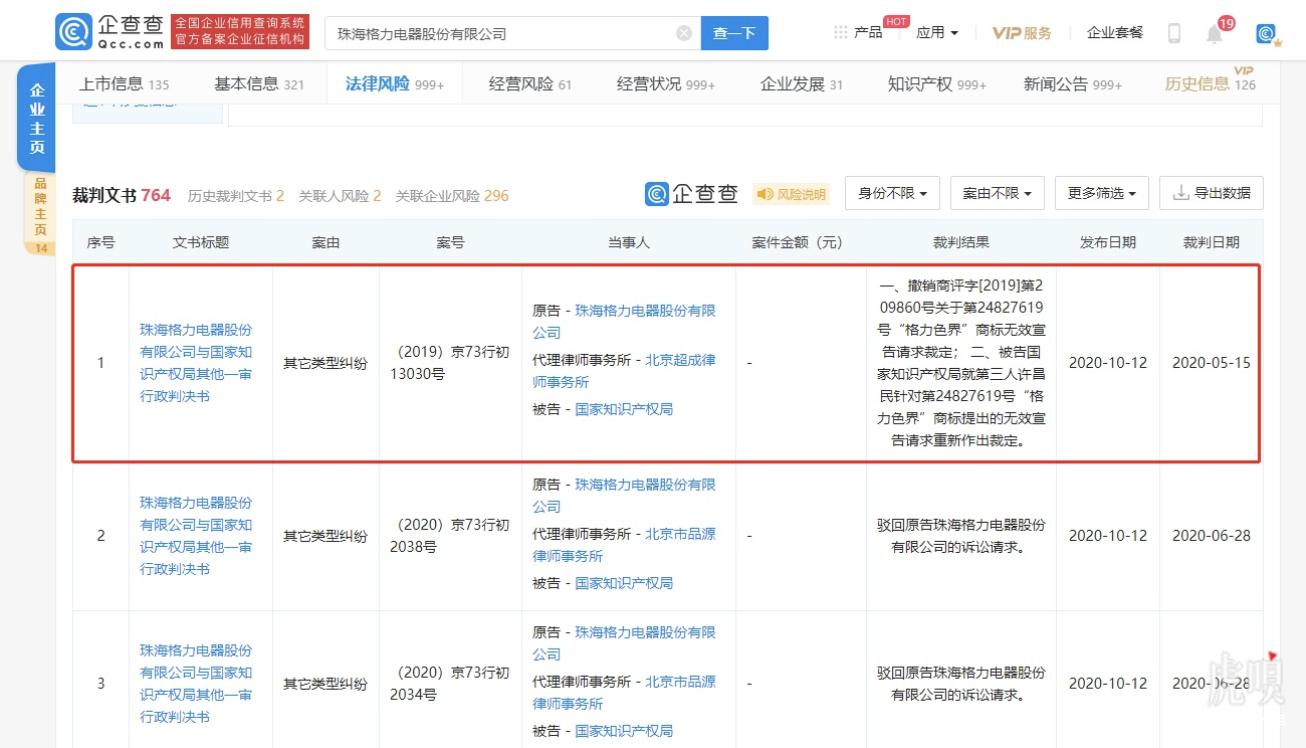Open row 3 judgment document title link
Screen dimensions: 1306x748
click(196, 684)
